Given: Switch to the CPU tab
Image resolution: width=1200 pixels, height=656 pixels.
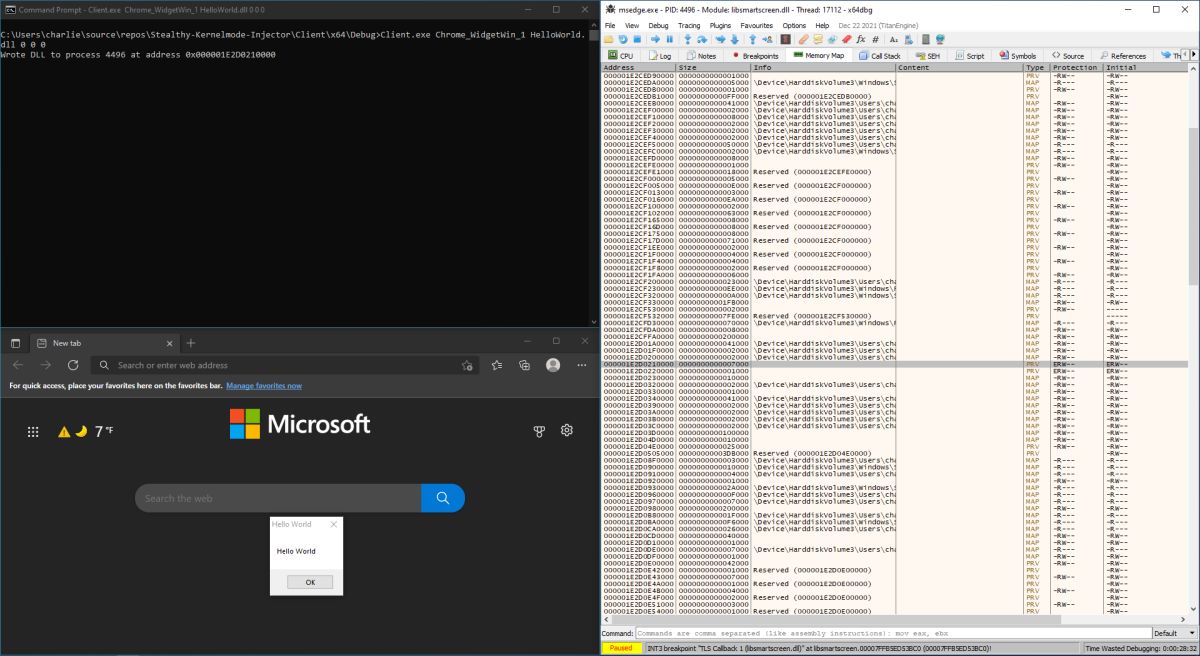Looking at the screenshot, I should click(621, 56).
